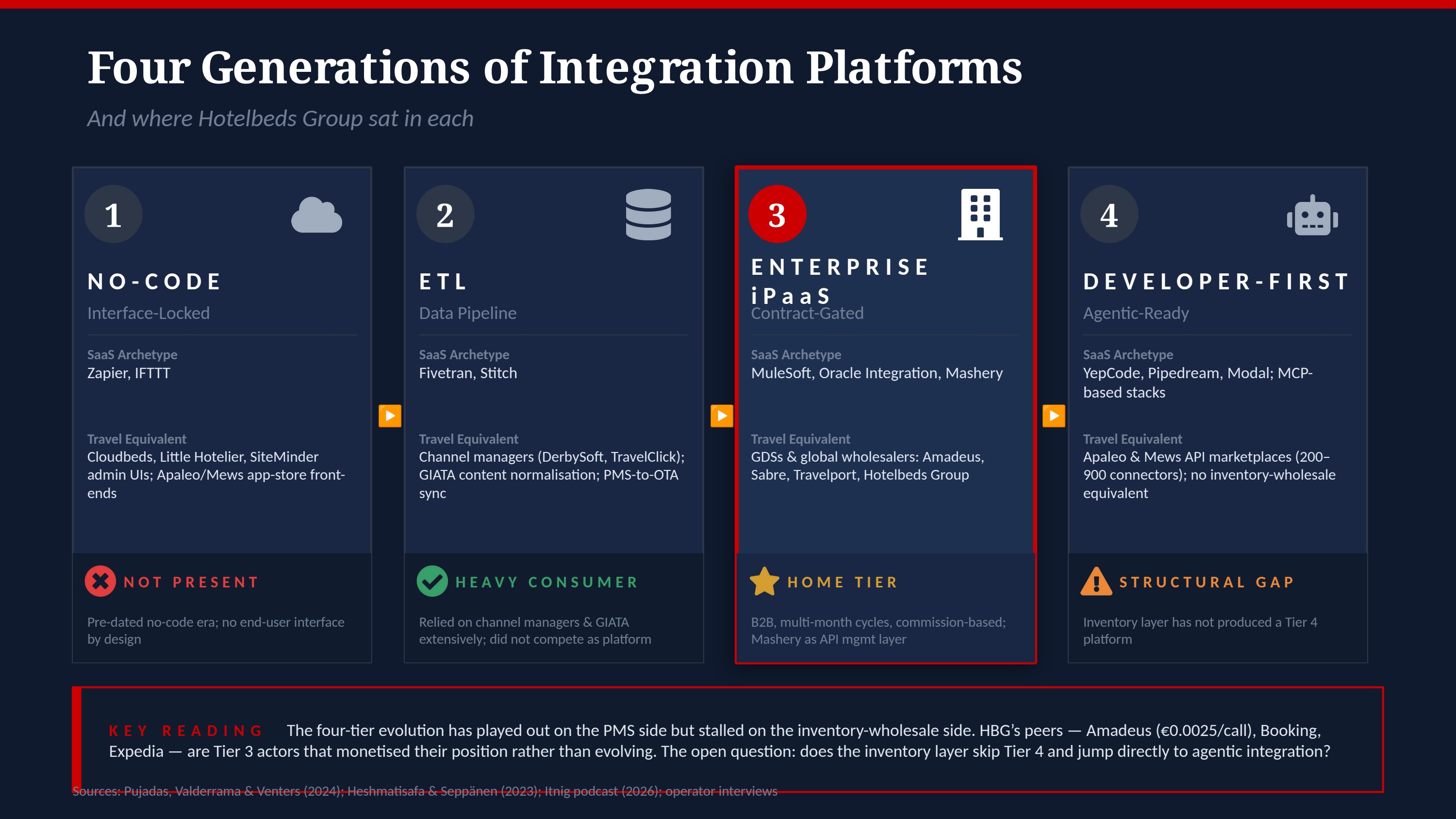Click the cloud icon in the No-Code card
This screenshot has height=819, width=1456.
(x=316, y=215)
